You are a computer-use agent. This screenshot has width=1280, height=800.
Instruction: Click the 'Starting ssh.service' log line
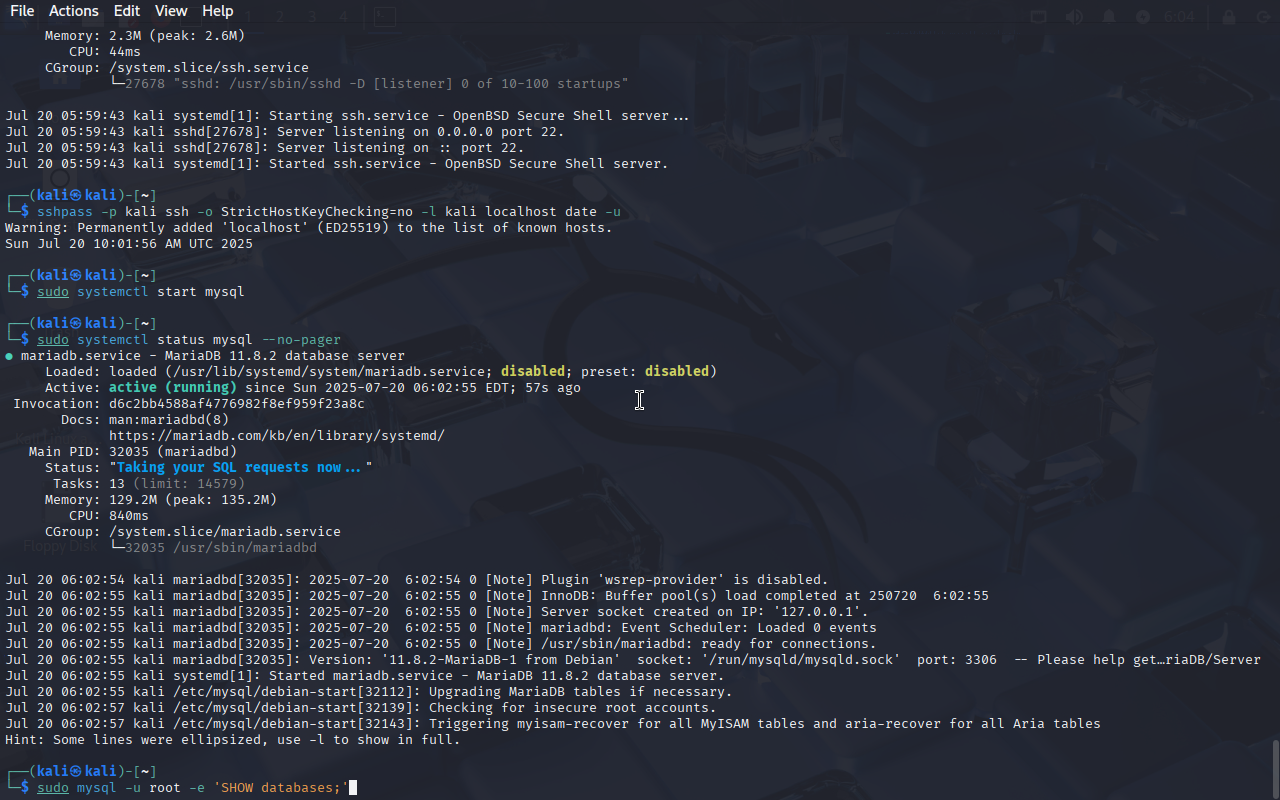(x=347, y=116)
